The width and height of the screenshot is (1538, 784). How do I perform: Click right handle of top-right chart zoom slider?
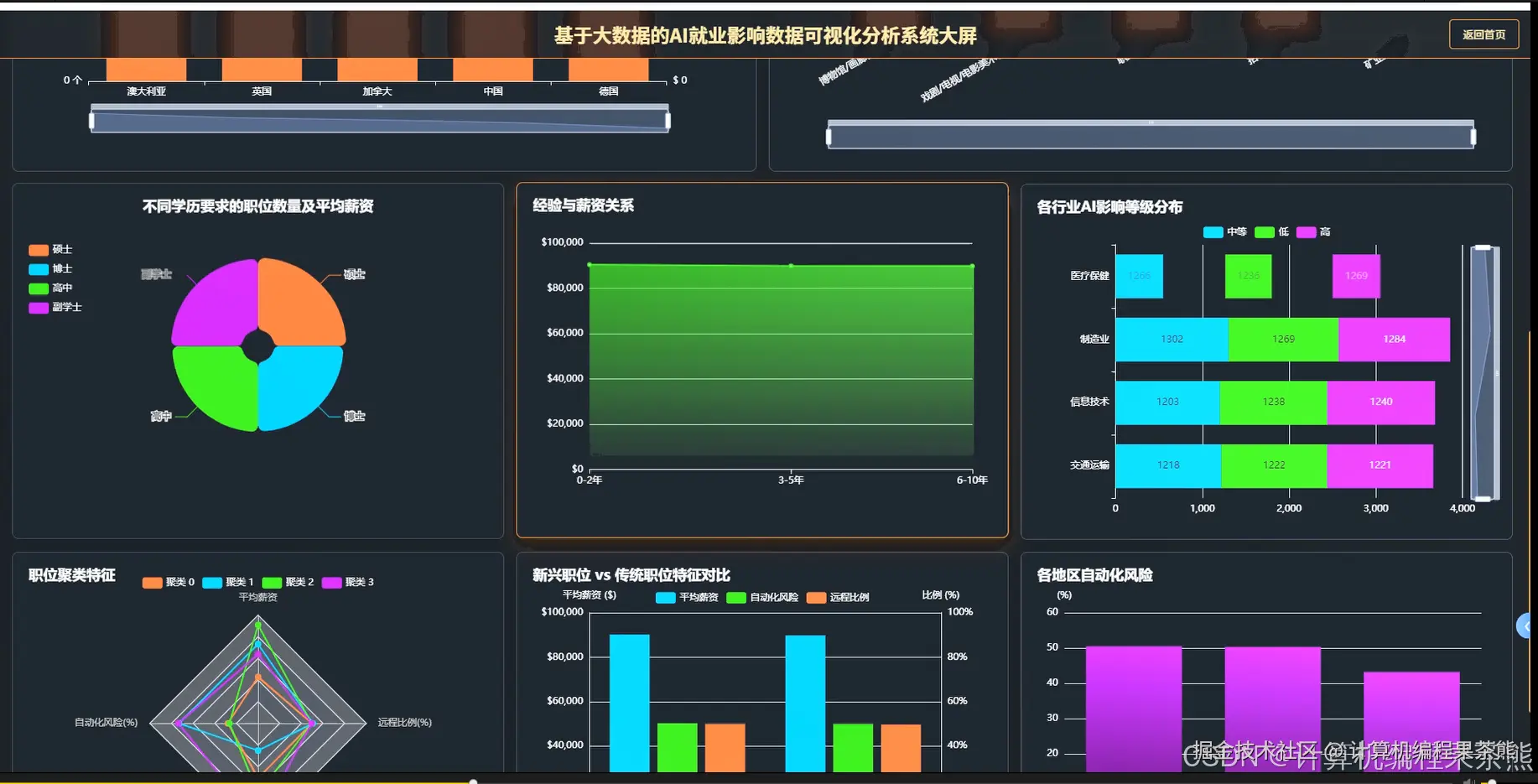point(1473,137)
